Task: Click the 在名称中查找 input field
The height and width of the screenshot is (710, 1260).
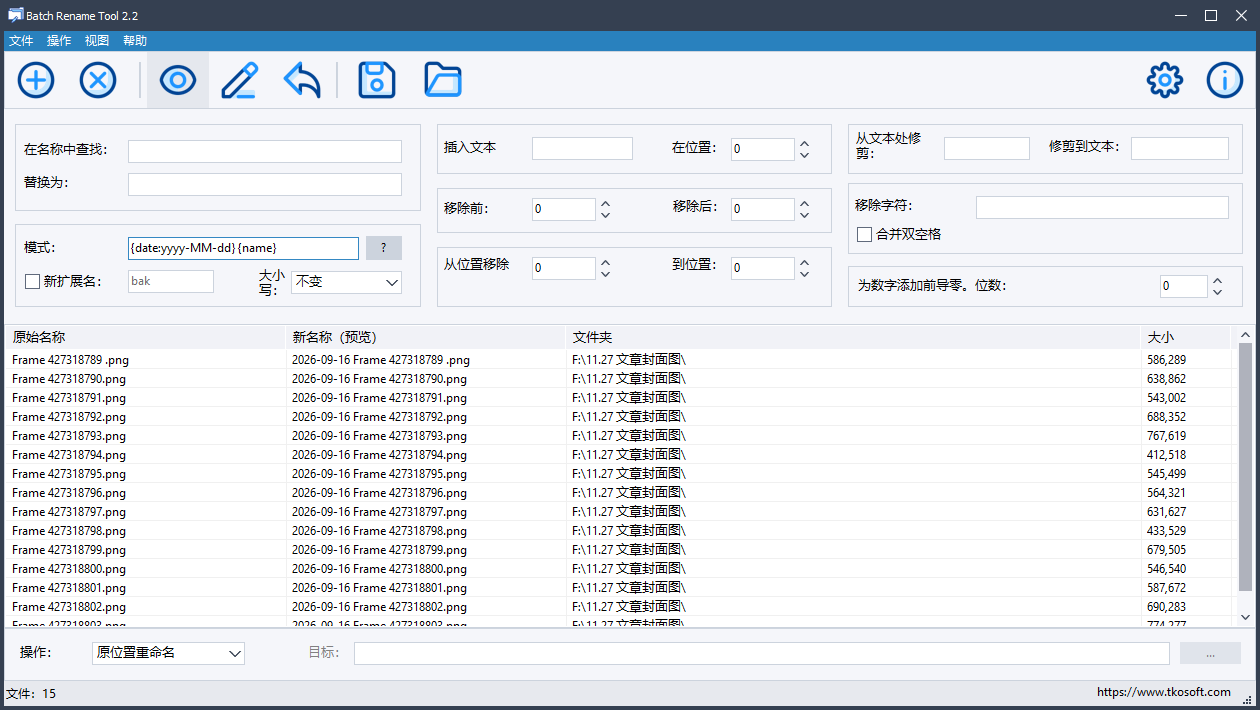Action: (x=265, y=151)
